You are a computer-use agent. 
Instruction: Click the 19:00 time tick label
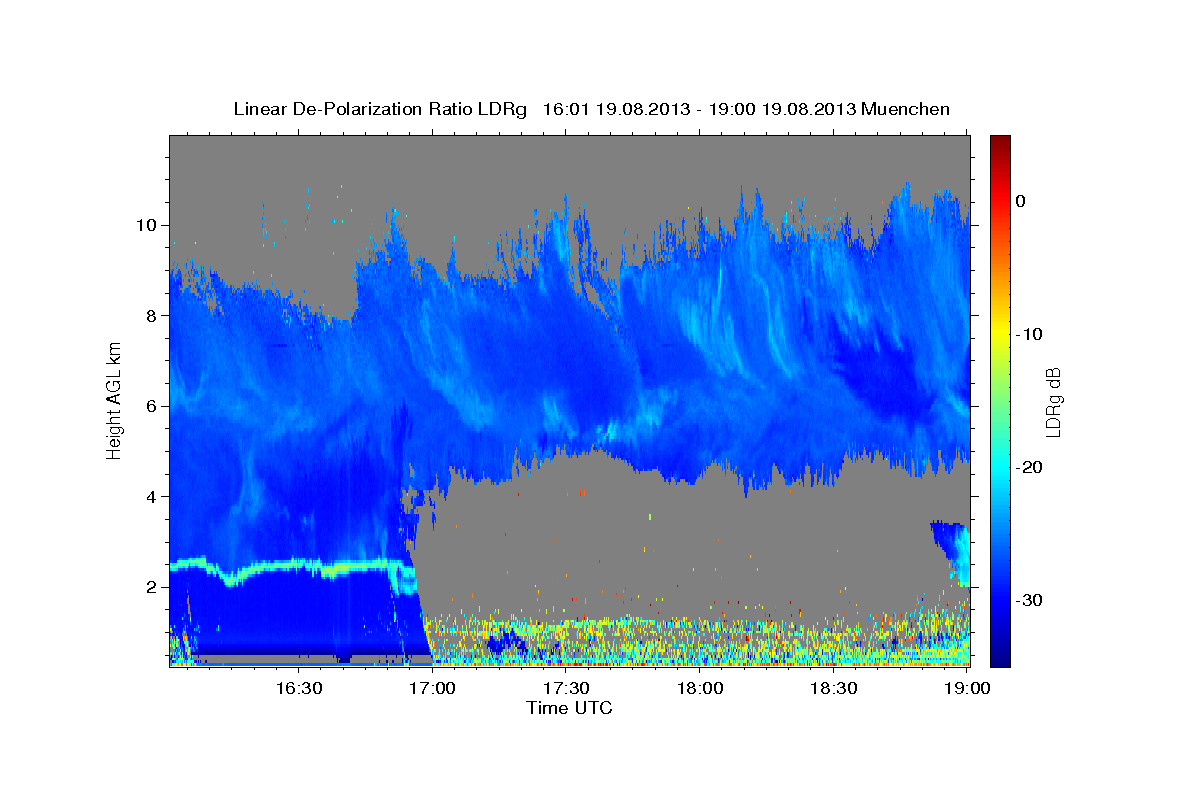[967, 689]
